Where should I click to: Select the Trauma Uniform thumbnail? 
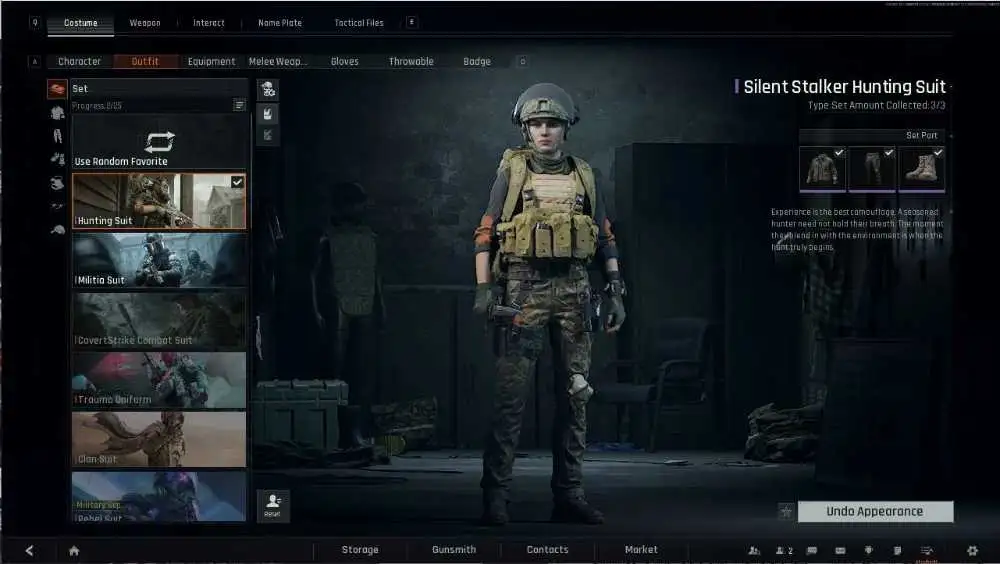click(x=159, y=380)
